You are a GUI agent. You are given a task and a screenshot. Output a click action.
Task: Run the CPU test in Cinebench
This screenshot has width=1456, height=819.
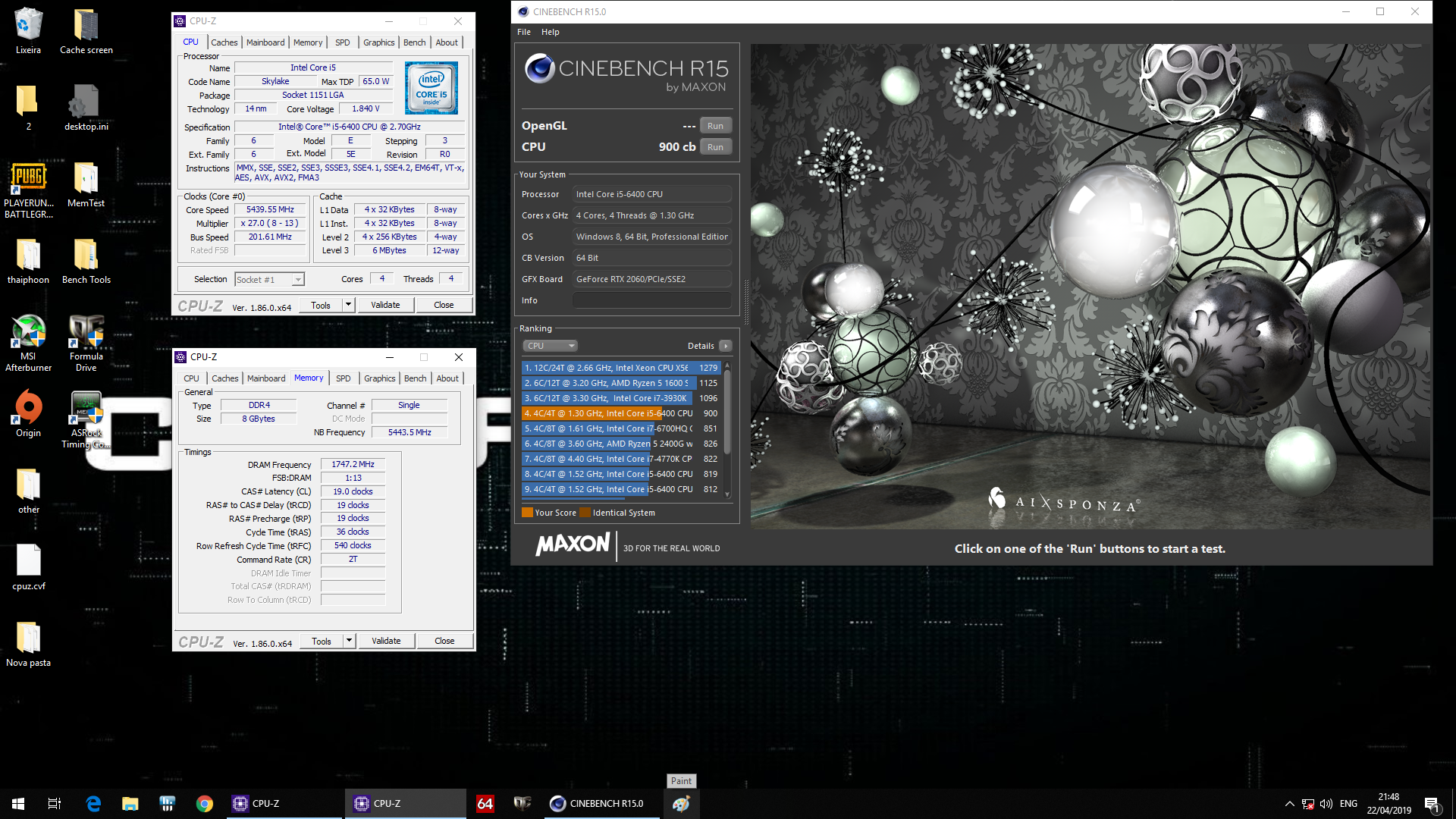(x=715, y=147)
